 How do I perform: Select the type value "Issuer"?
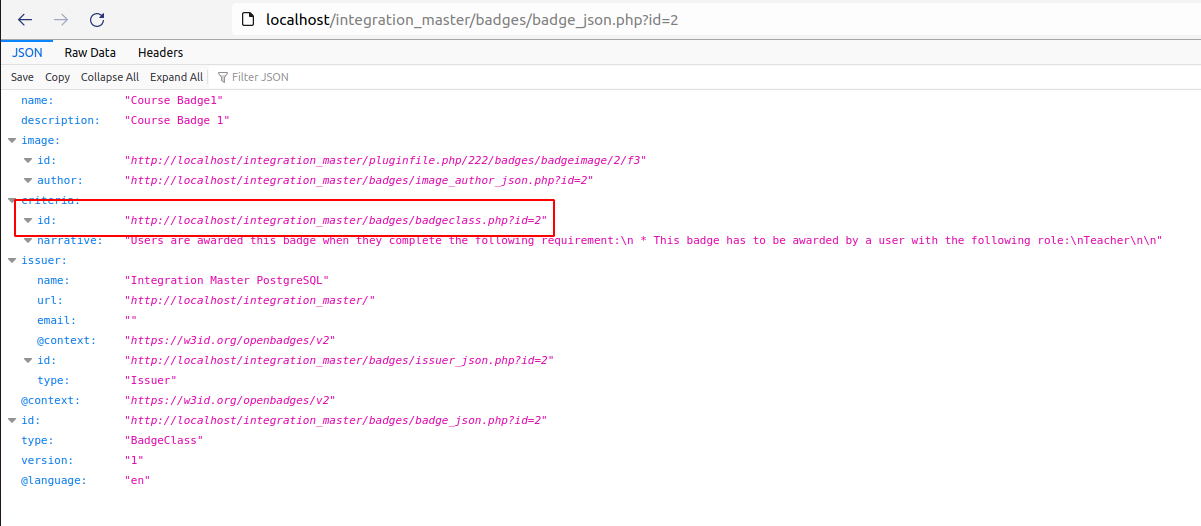(x=150, y=380)
